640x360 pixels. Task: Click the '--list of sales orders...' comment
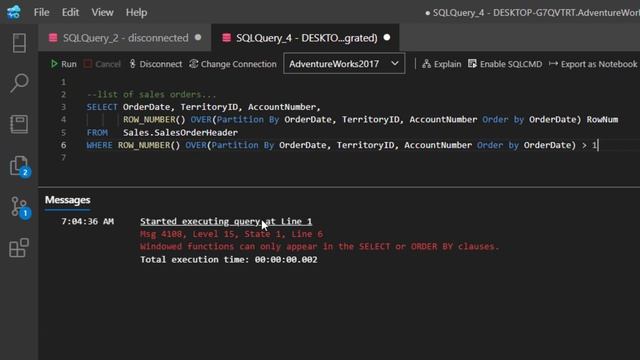[x=151, y=94]
